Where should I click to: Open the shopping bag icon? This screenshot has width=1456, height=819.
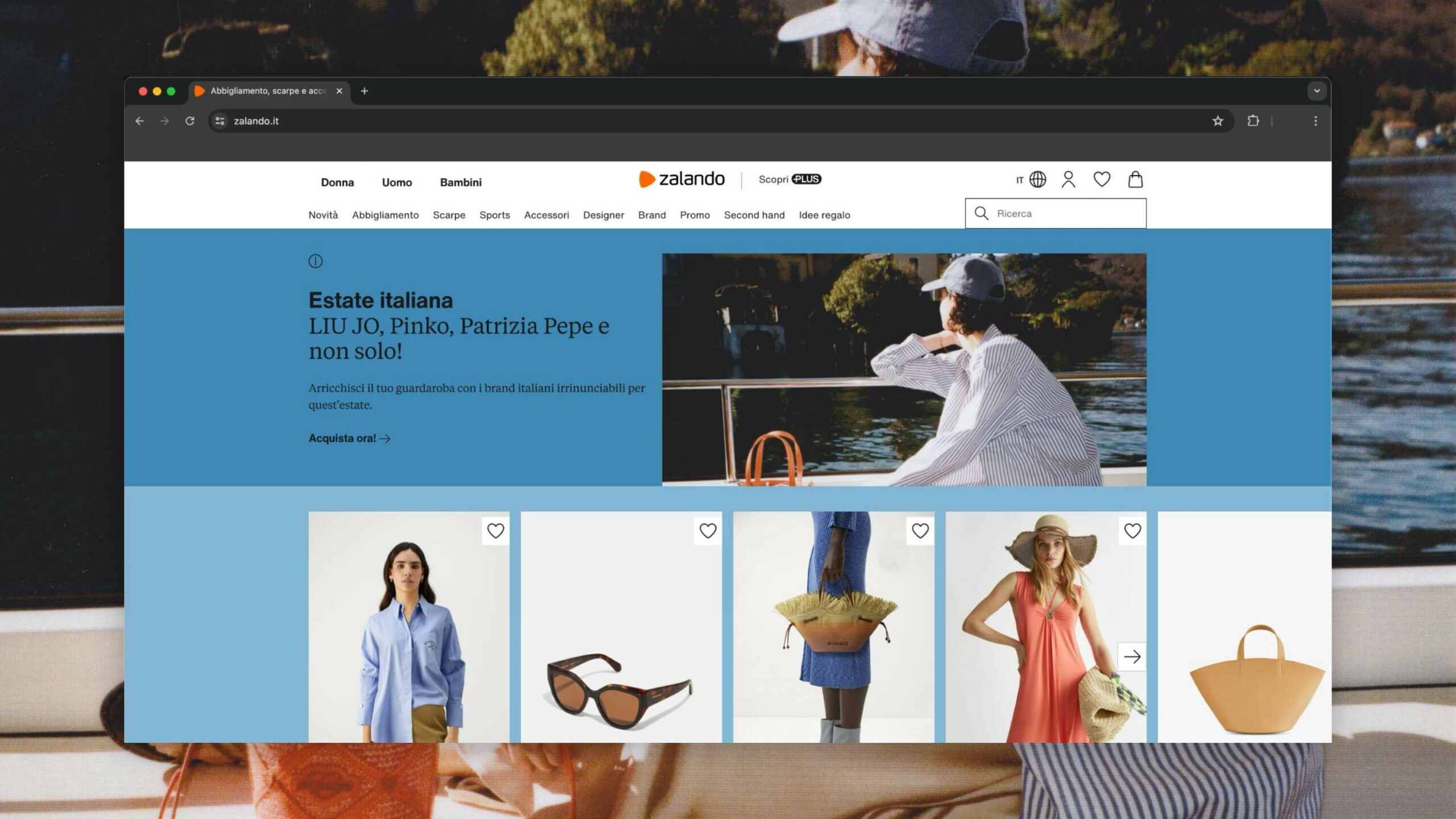point(1135,180)
